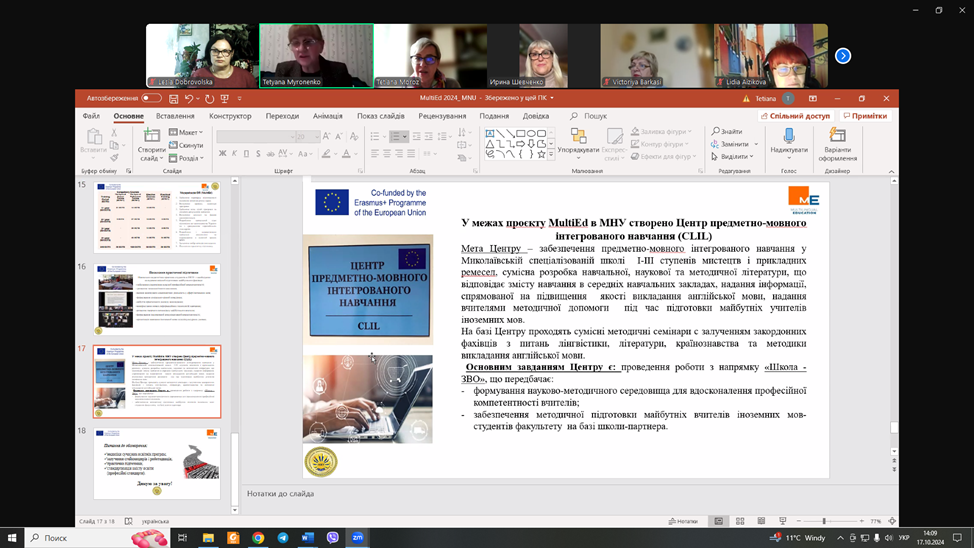Open Варіанти оформлення designer ideas

tap(837, 137)
